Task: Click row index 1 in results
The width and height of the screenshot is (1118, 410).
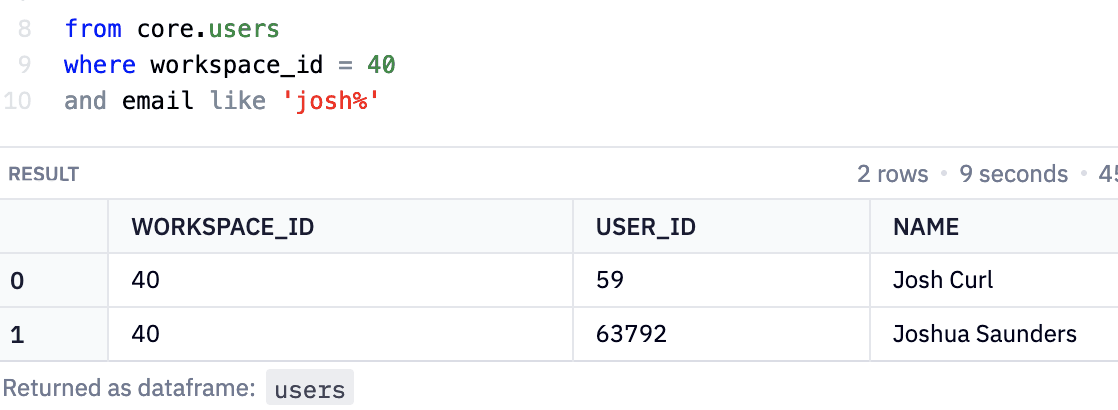Action: (16, 335)
